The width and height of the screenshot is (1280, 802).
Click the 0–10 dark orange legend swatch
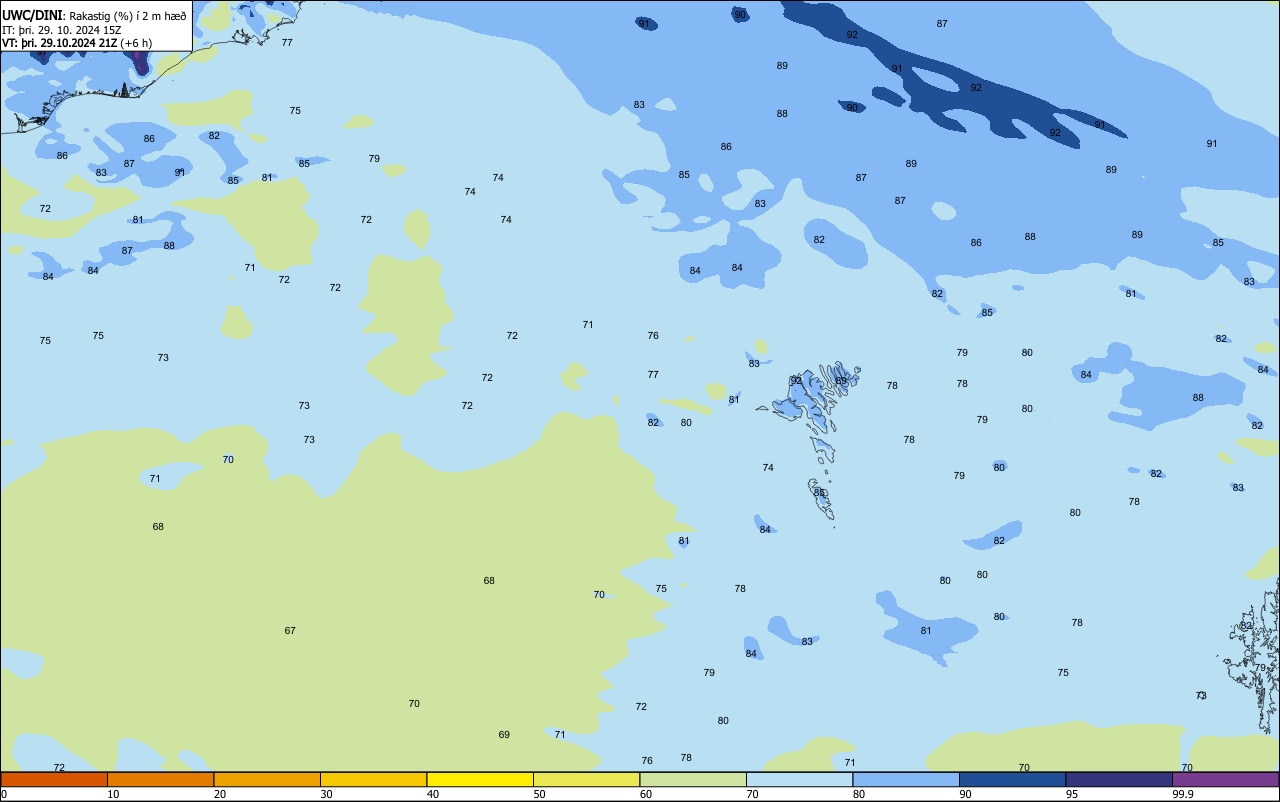pos(54,779)
